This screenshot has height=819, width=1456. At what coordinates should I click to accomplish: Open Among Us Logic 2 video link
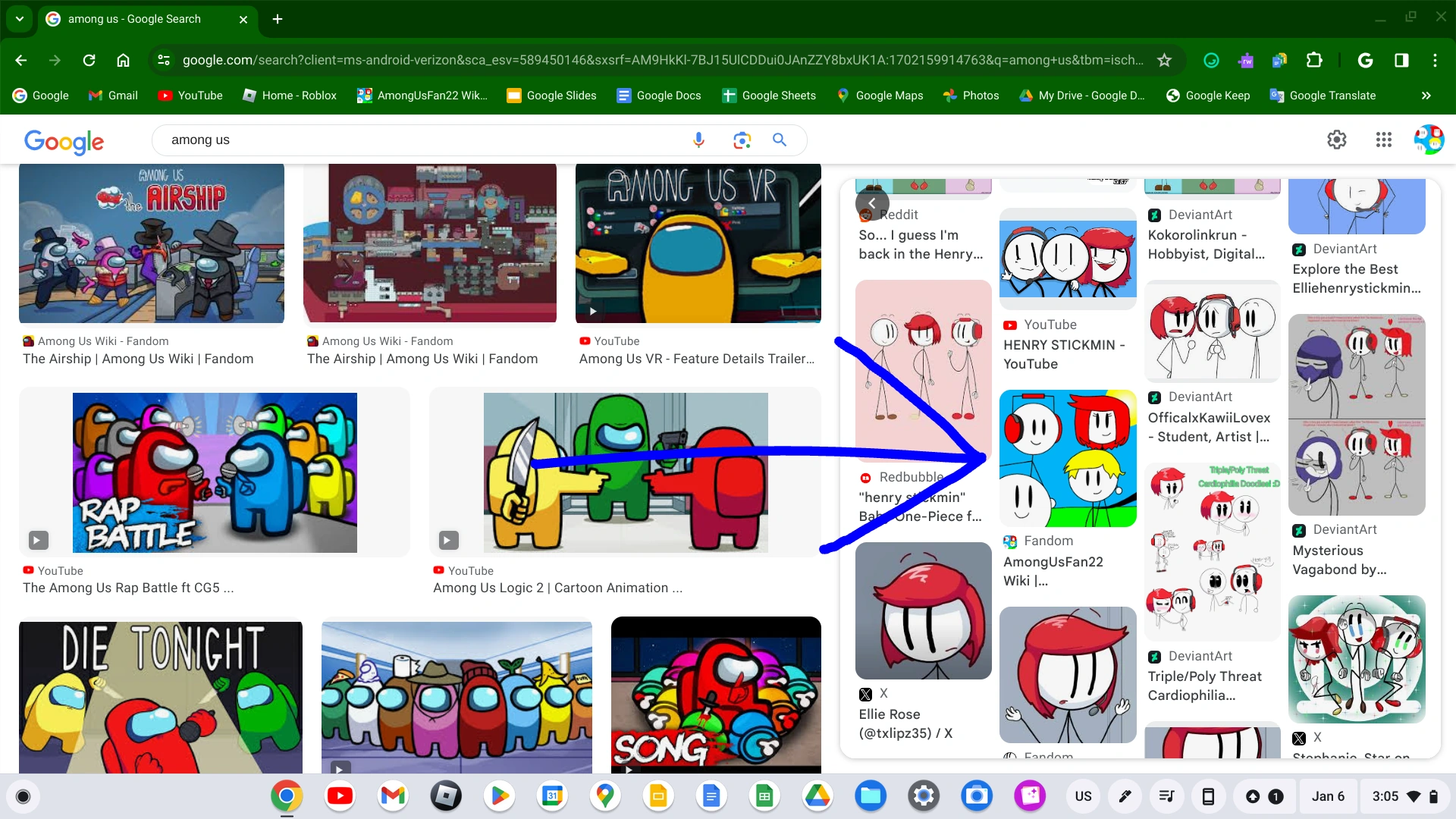point(557,588)
